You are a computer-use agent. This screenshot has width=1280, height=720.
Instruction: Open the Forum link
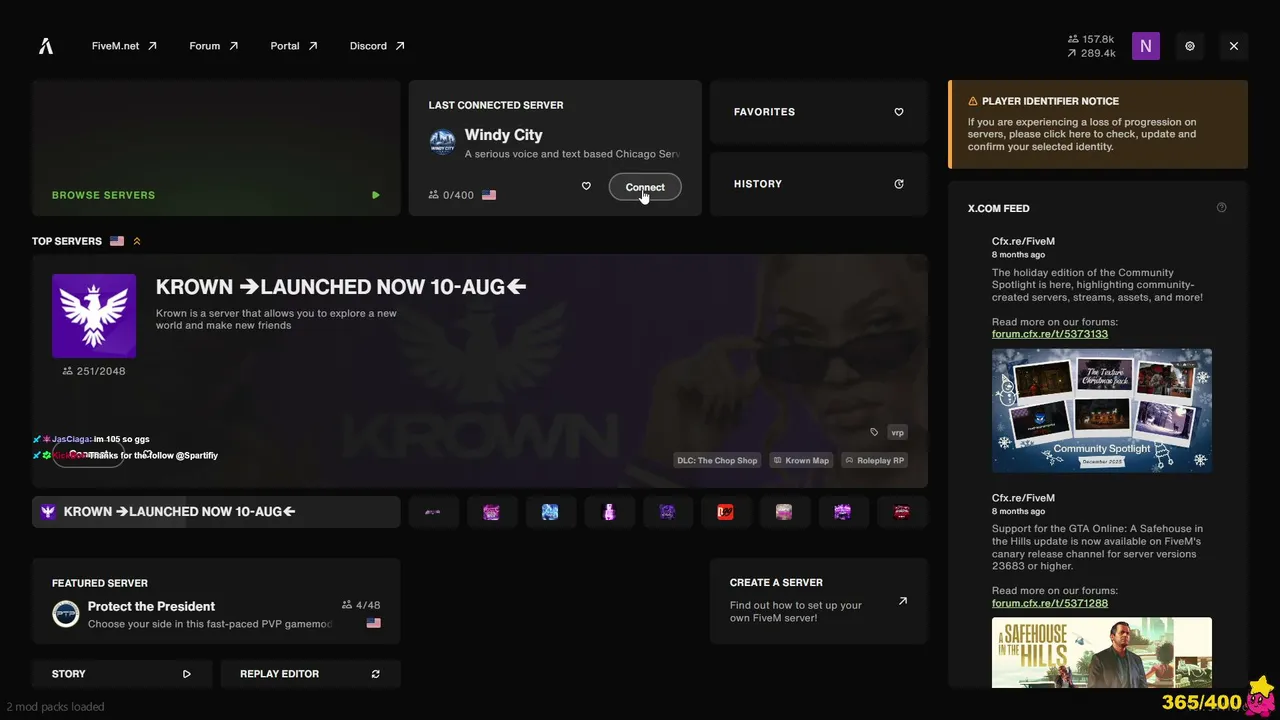214,46
